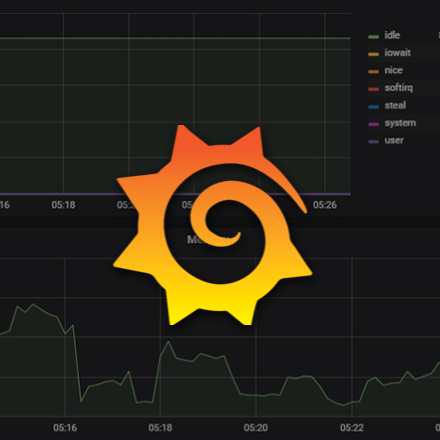Select the steal legend entry
The image size is (440, 440).
click(x=395, y=105)
